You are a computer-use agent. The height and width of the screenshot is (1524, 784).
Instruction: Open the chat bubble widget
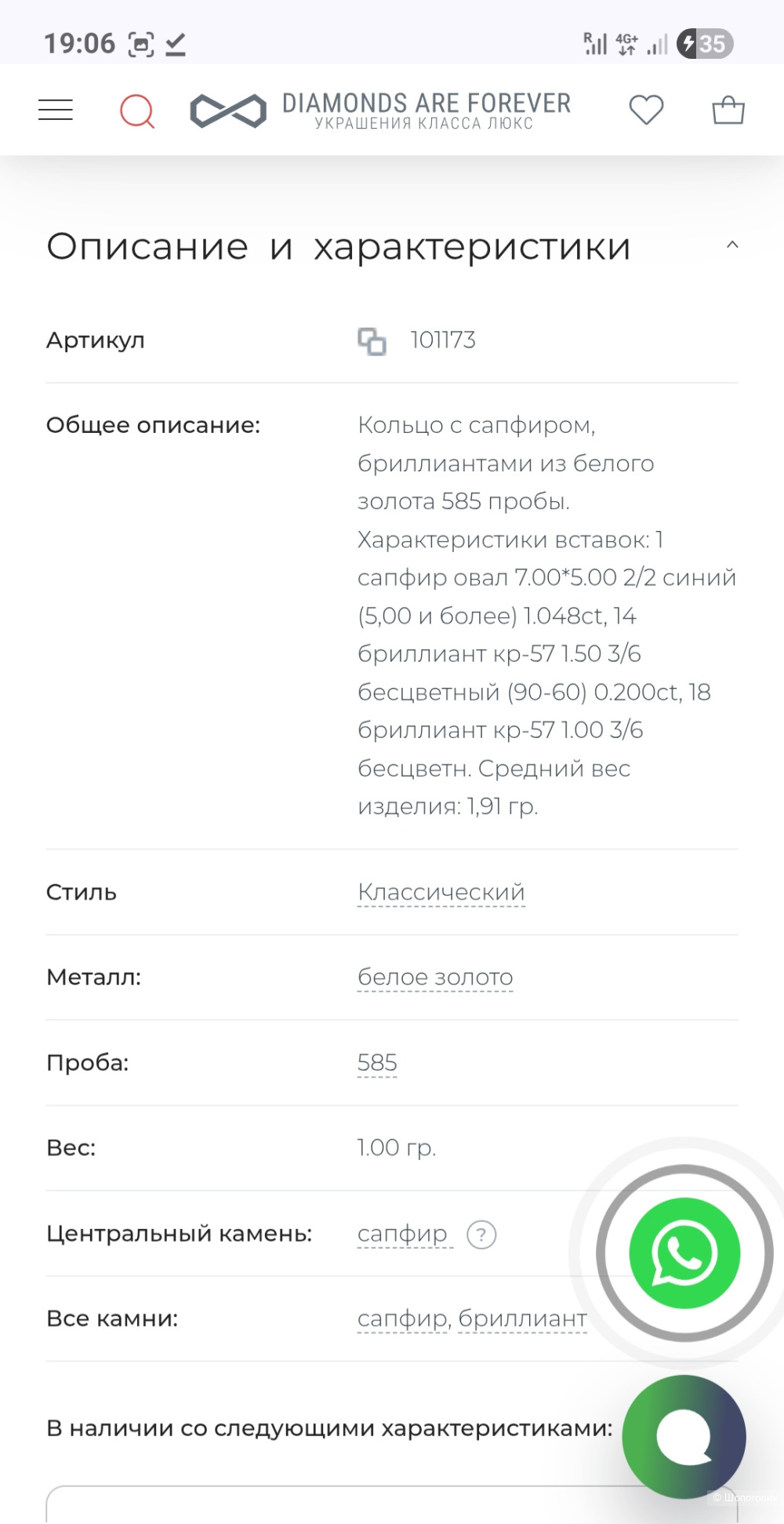click(x=683, y=1435)
